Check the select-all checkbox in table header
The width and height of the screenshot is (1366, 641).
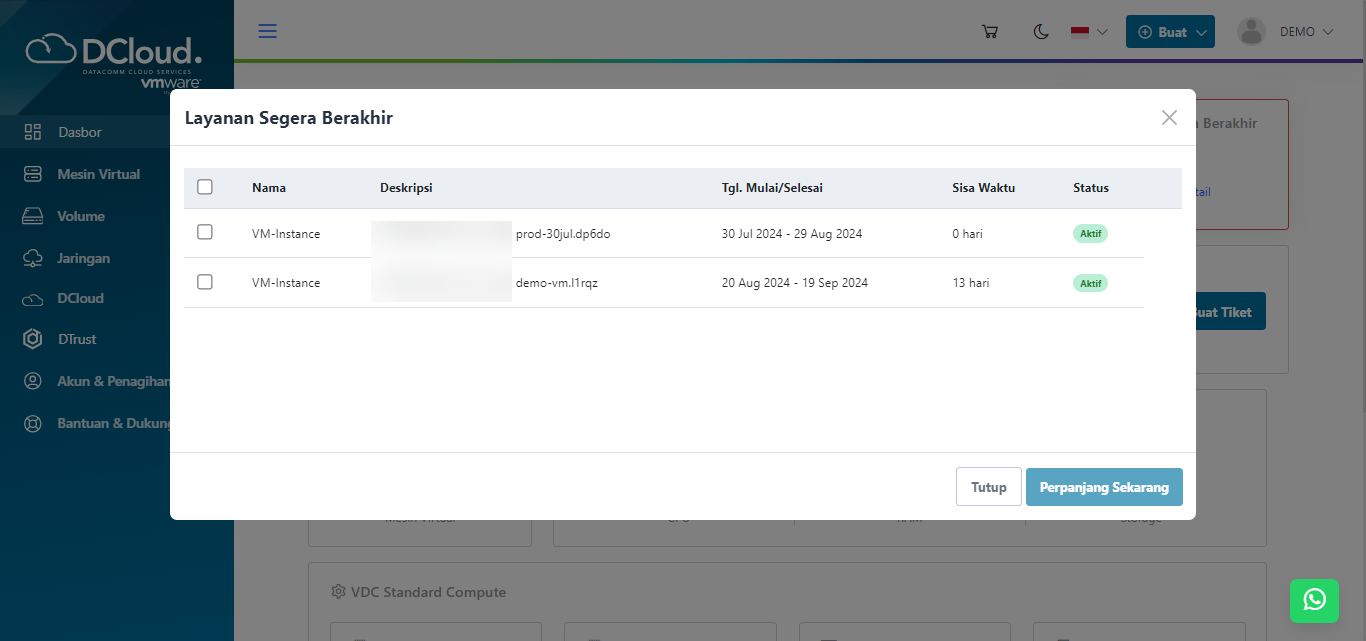click(x=205, y=187)
